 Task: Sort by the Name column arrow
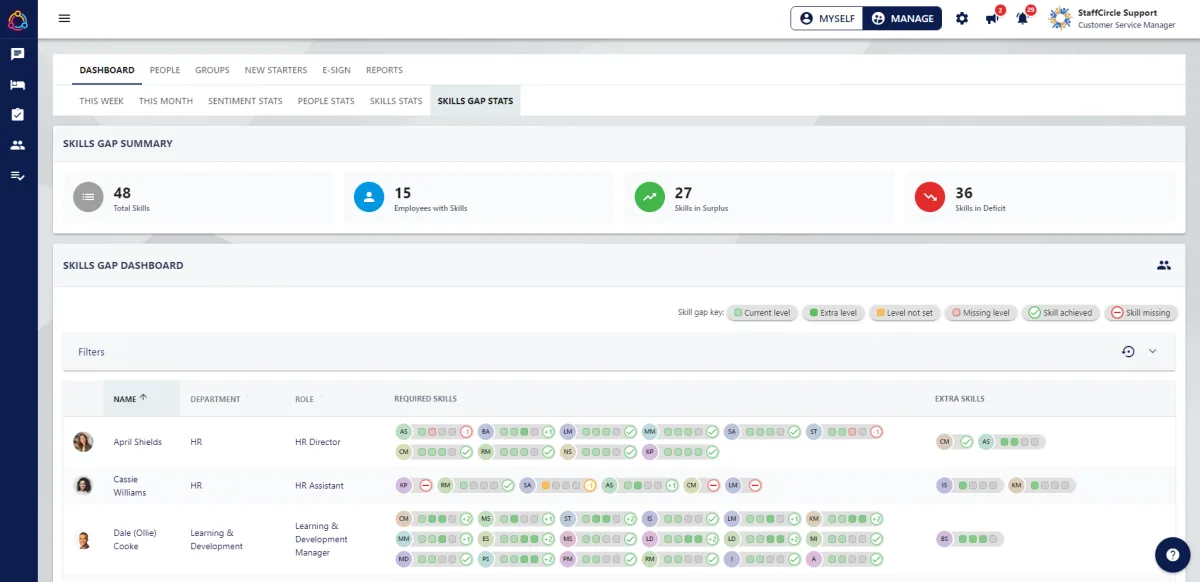143,397
